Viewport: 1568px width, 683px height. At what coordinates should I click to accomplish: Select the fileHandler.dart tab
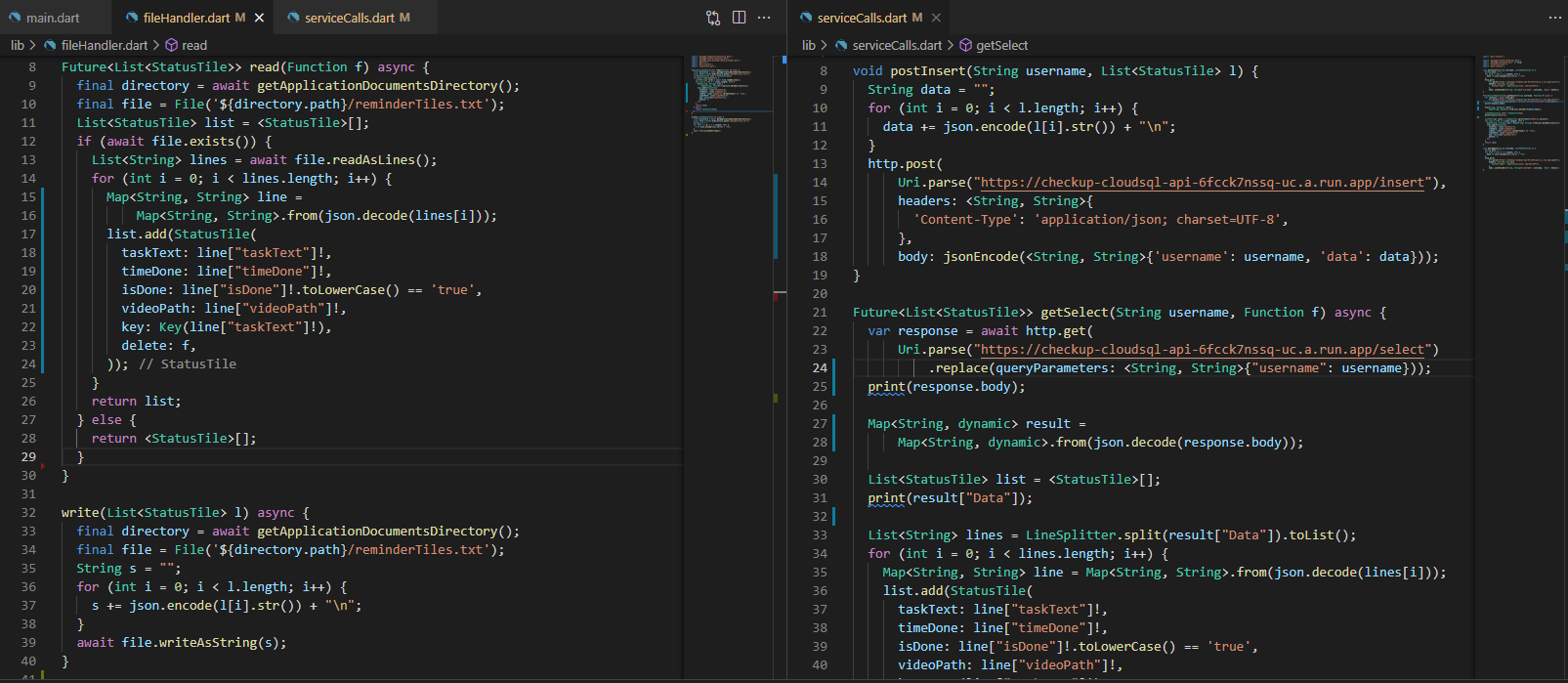coord(186,18)
